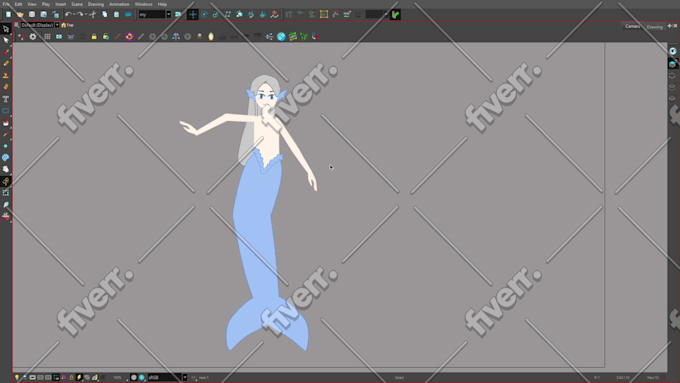Image resolution: width=680 pixels, height=383 pixels.
Task: Click the blue globe icon in camera toolbar
Action: tap(281, 37)
